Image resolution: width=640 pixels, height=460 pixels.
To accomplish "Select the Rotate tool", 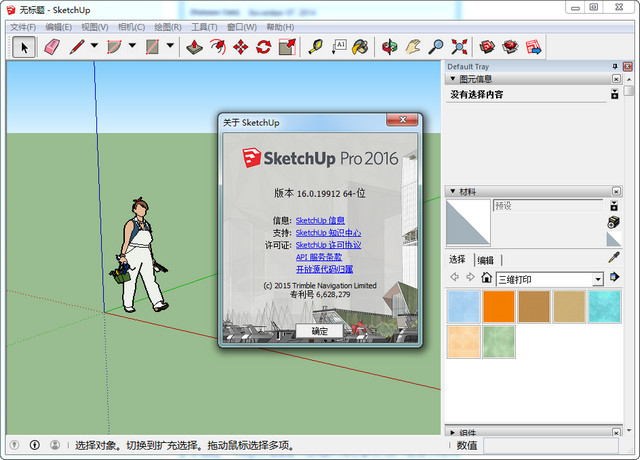I will pyautogui.click(x=264, y=46).
